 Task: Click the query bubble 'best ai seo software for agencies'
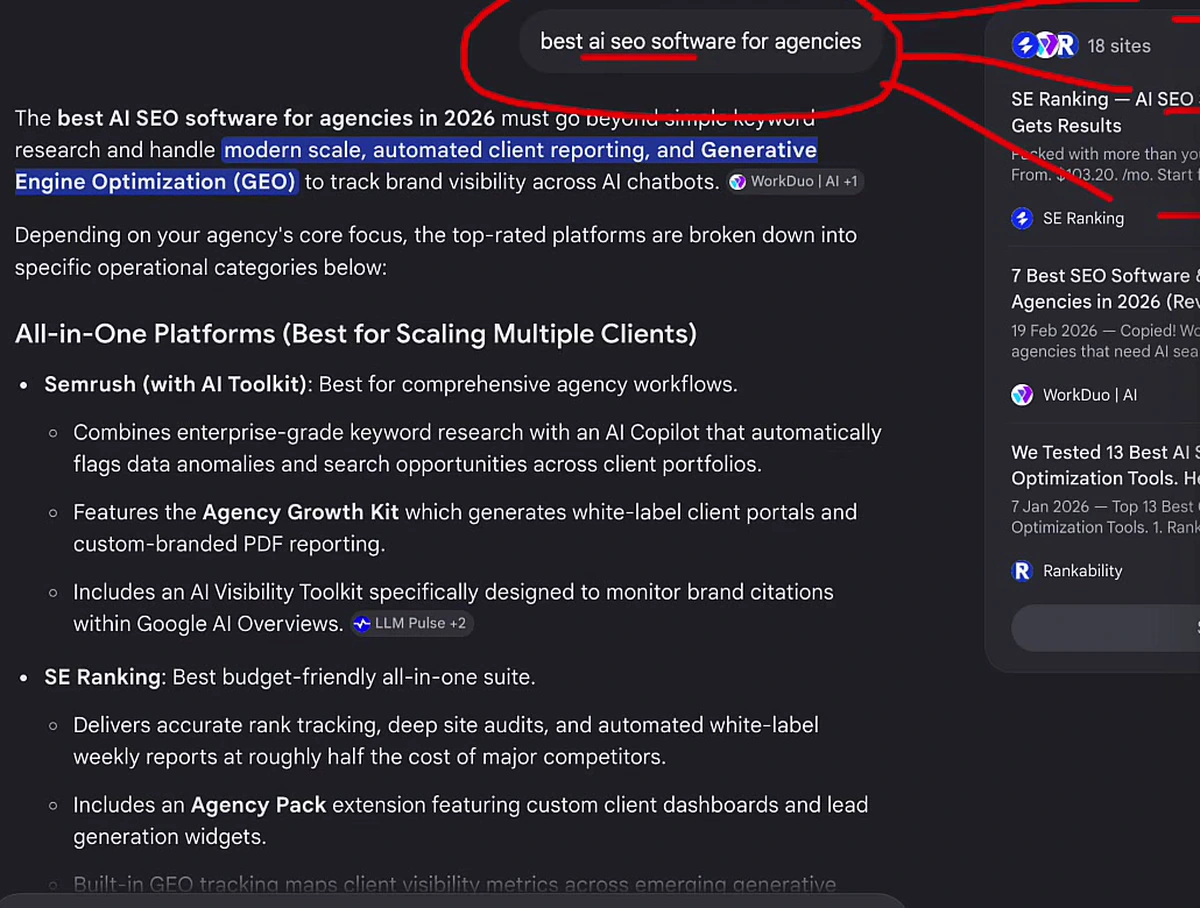point(700,42)
